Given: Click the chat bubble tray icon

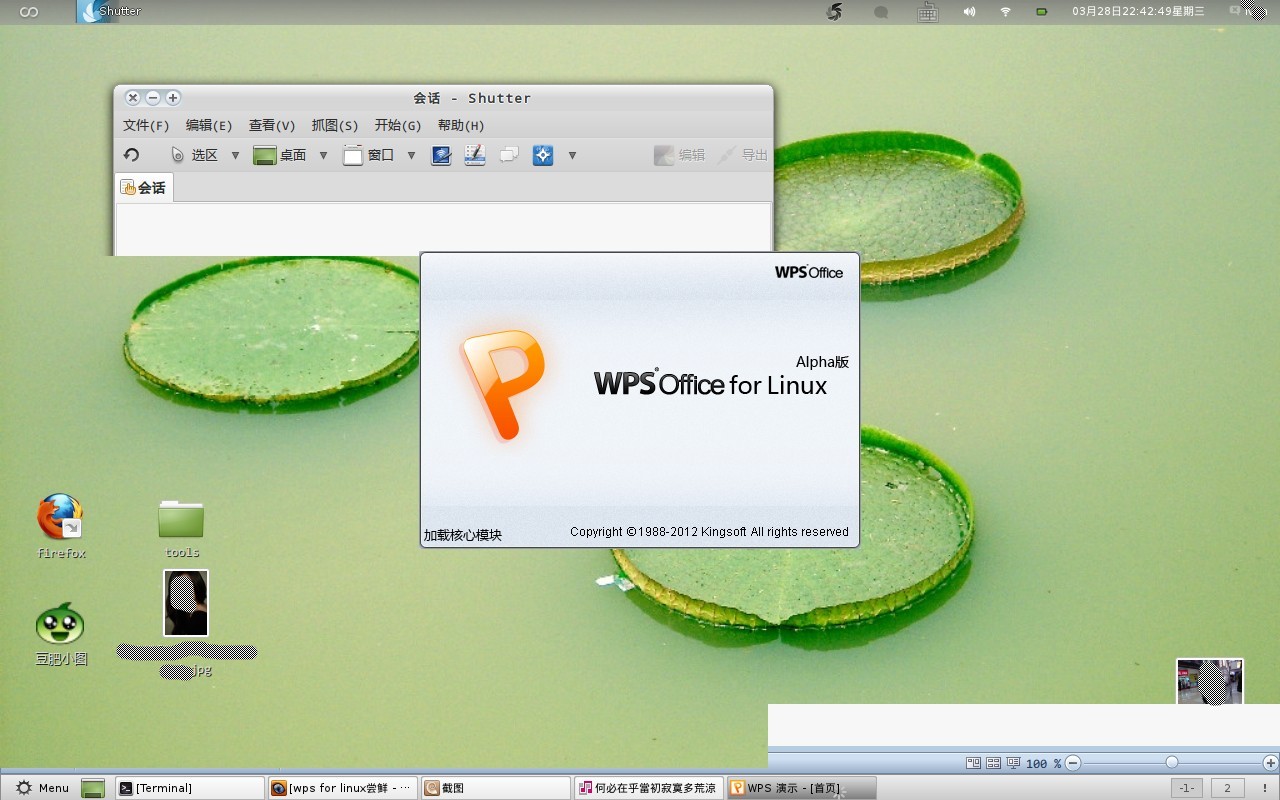Looking at the screenshot, I should tap(881, 12).
